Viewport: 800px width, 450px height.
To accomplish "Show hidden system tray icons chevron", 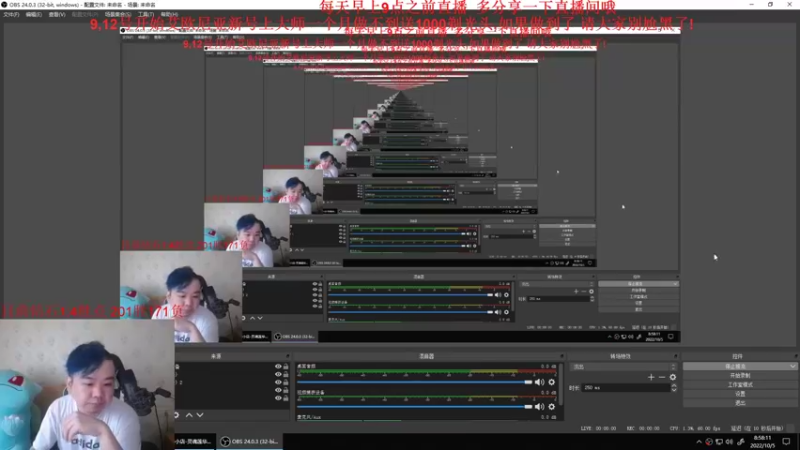I will click(699, 442).
